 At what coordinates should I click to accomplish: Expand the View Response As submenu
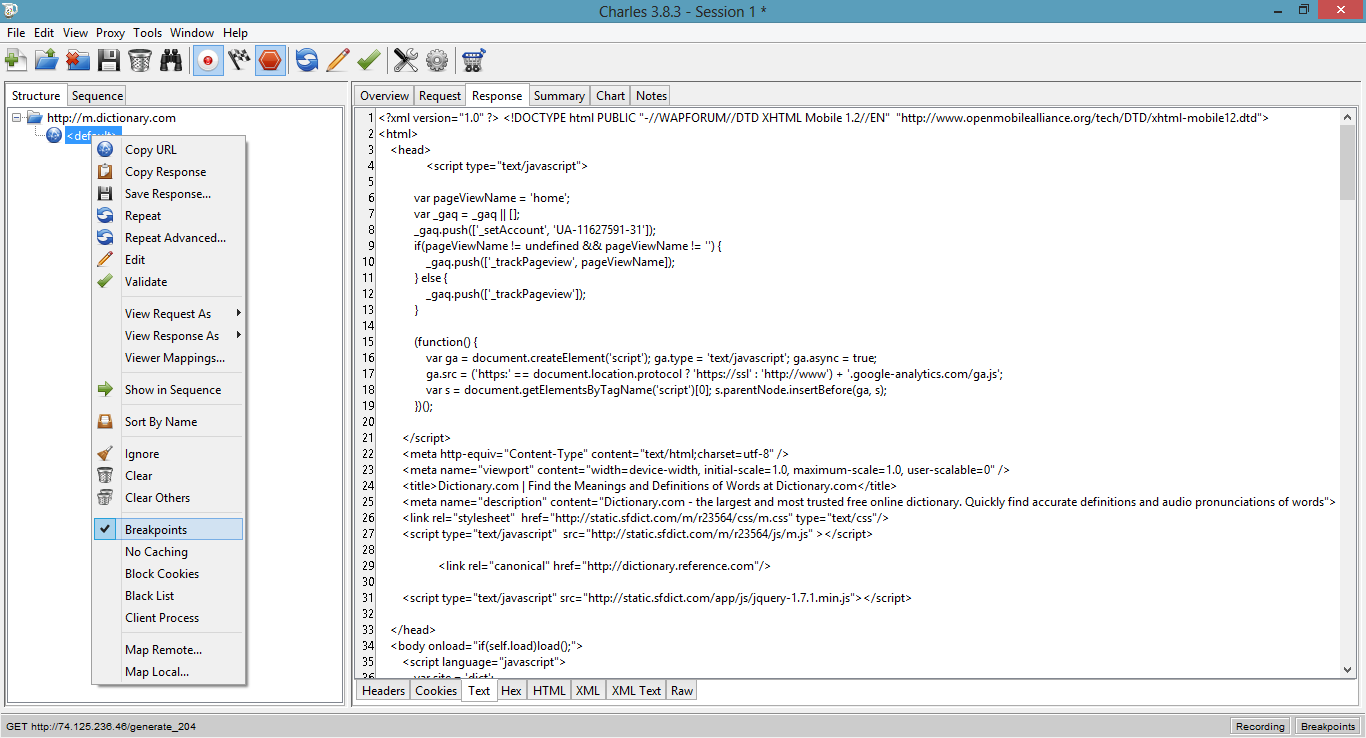[168, 336]
